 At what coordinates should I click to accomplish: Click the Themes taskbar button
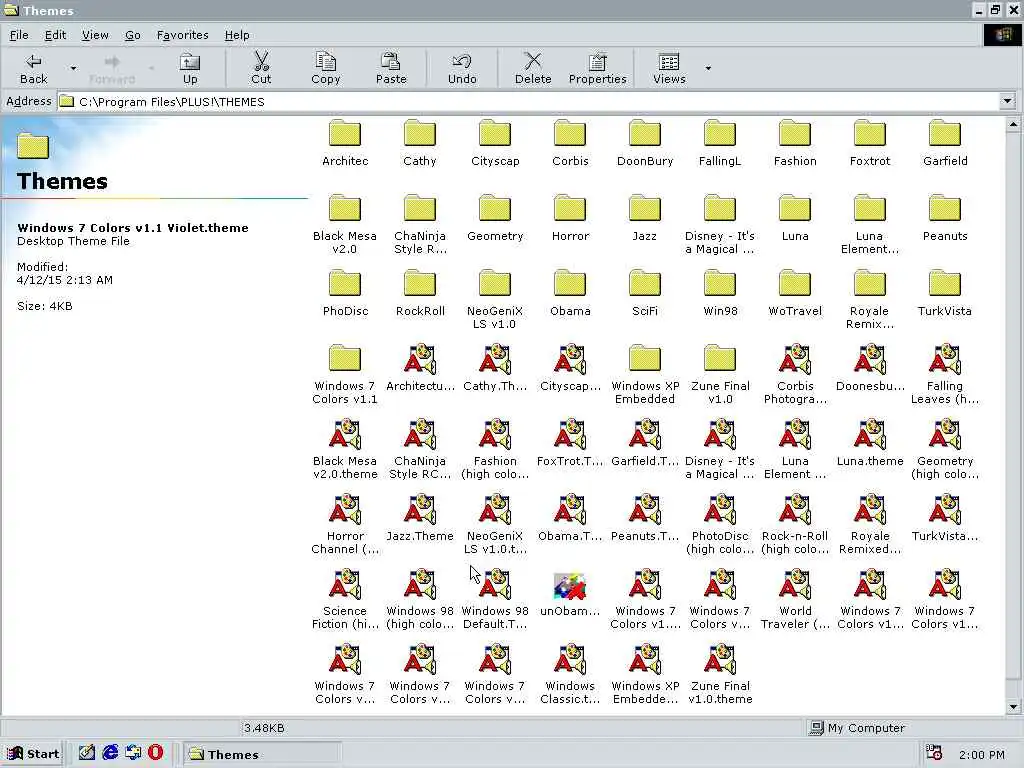click(x=261, y=754)
